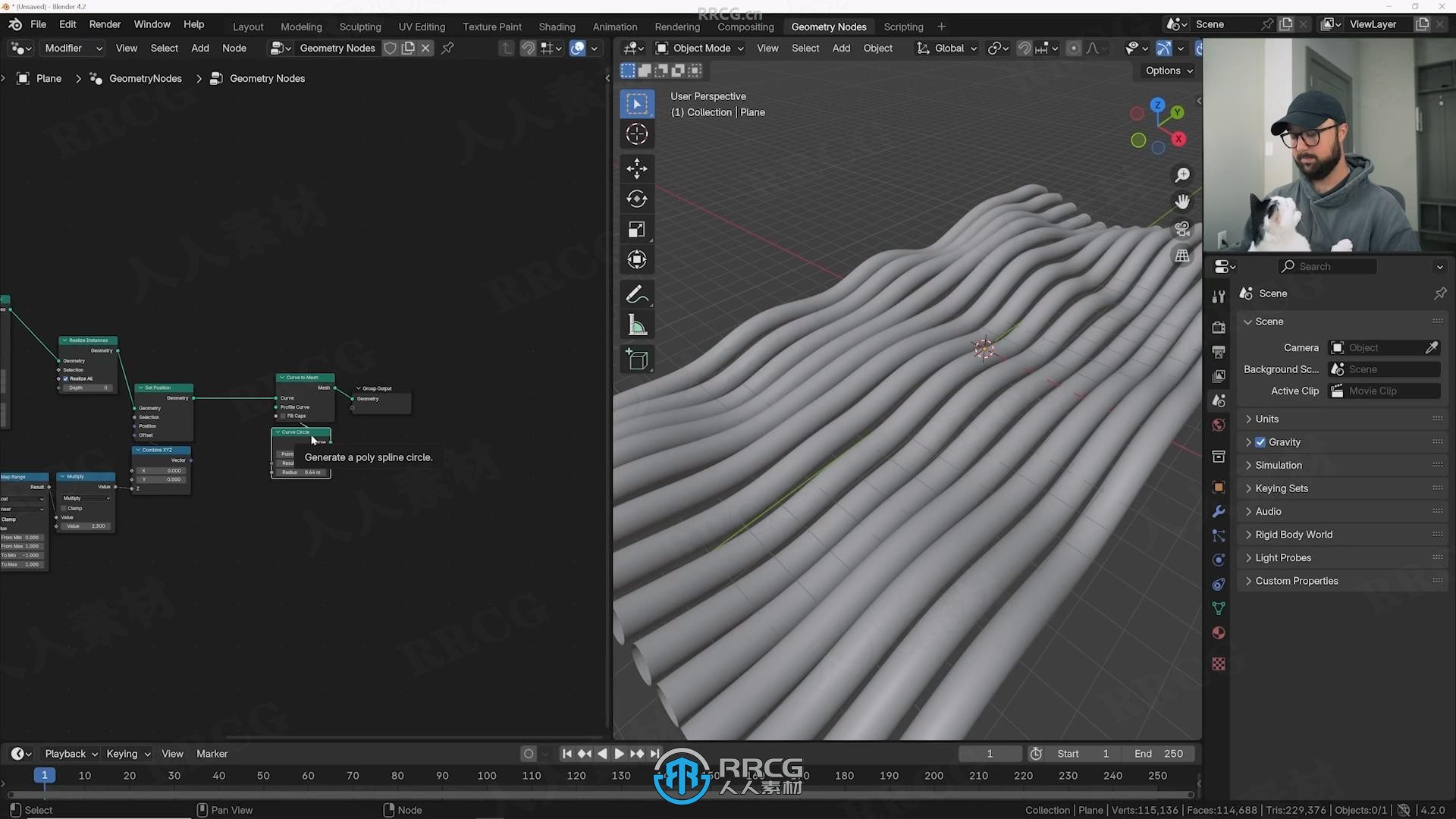Viewport: 1456px width, 819px height.
Task: Toggle proportional editing in viewport header
Action: pyautogui.click(x=1073, y=48)
